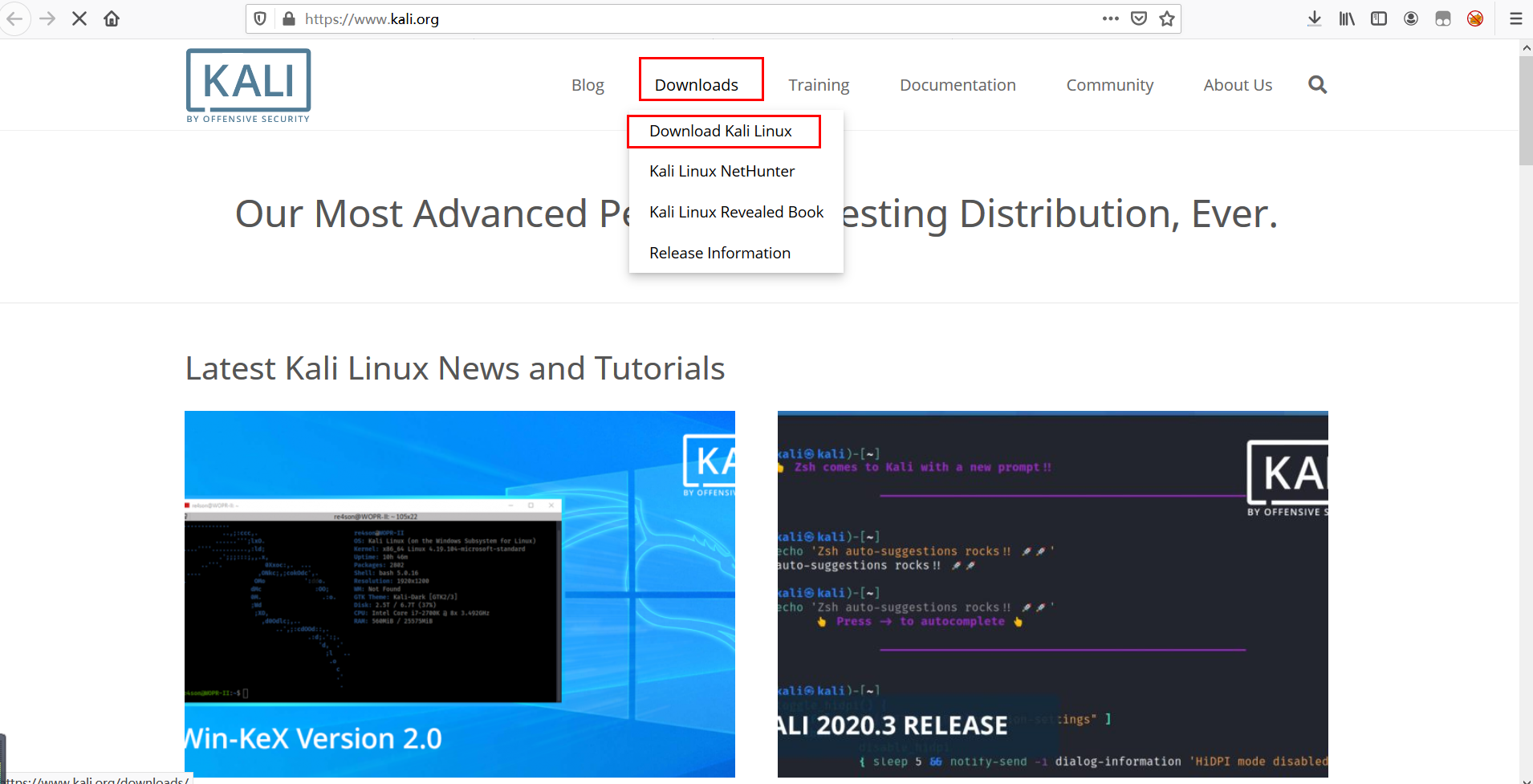Image resolution: width=1533 pixels, height=784 pixels.
Task: View site security padlock info
Action: 289,18
